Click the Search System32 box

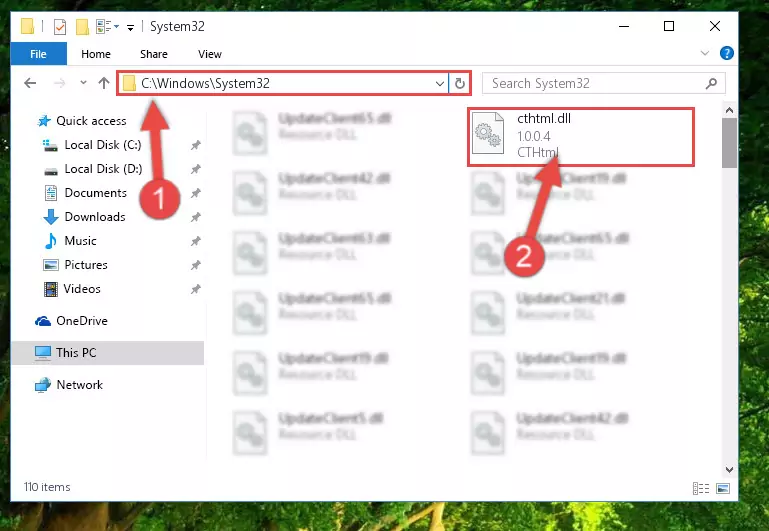coord(604,83)
